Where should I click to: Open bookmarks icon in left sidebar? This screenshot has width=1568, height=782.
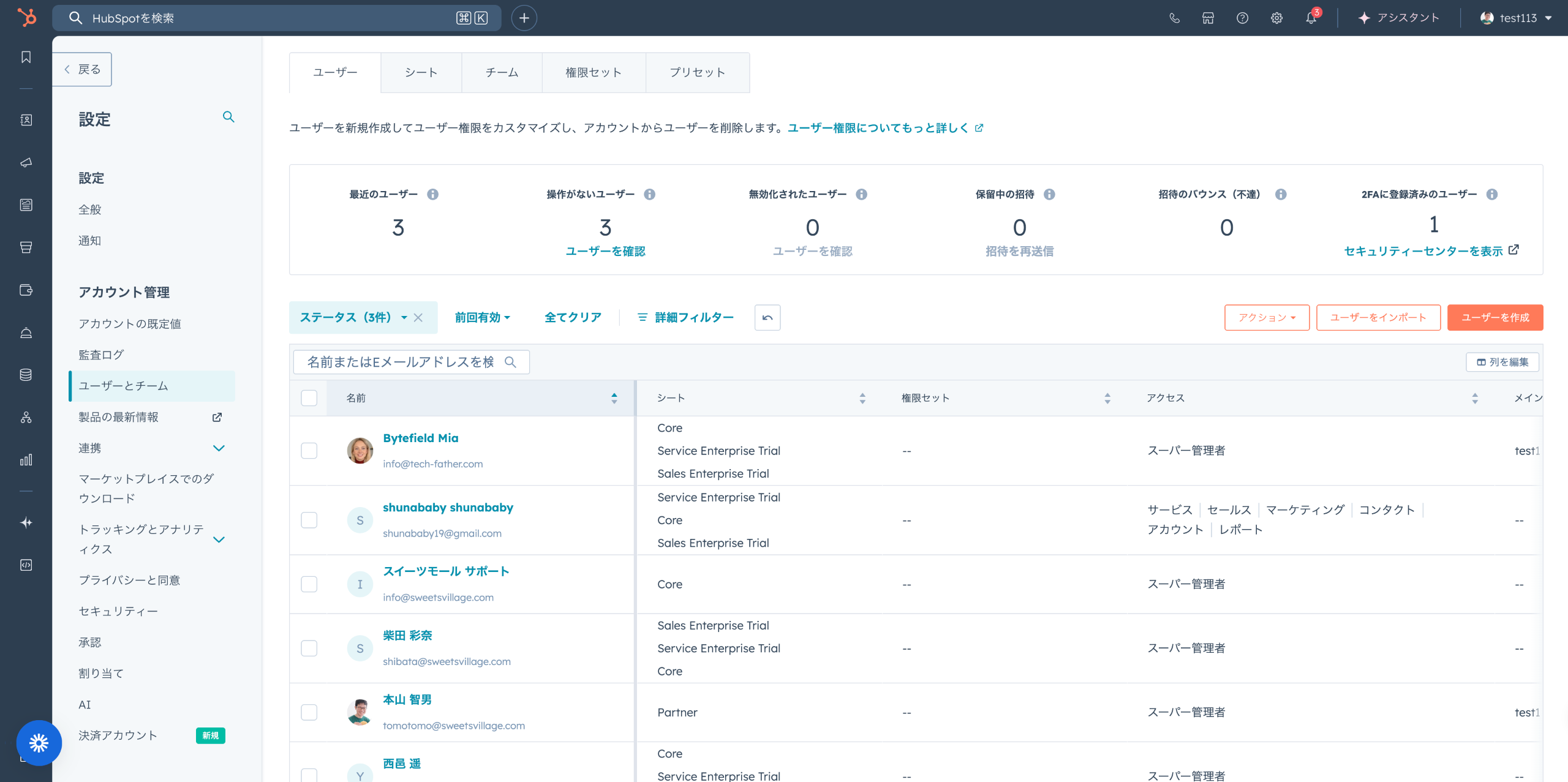(x=26, y=57)
